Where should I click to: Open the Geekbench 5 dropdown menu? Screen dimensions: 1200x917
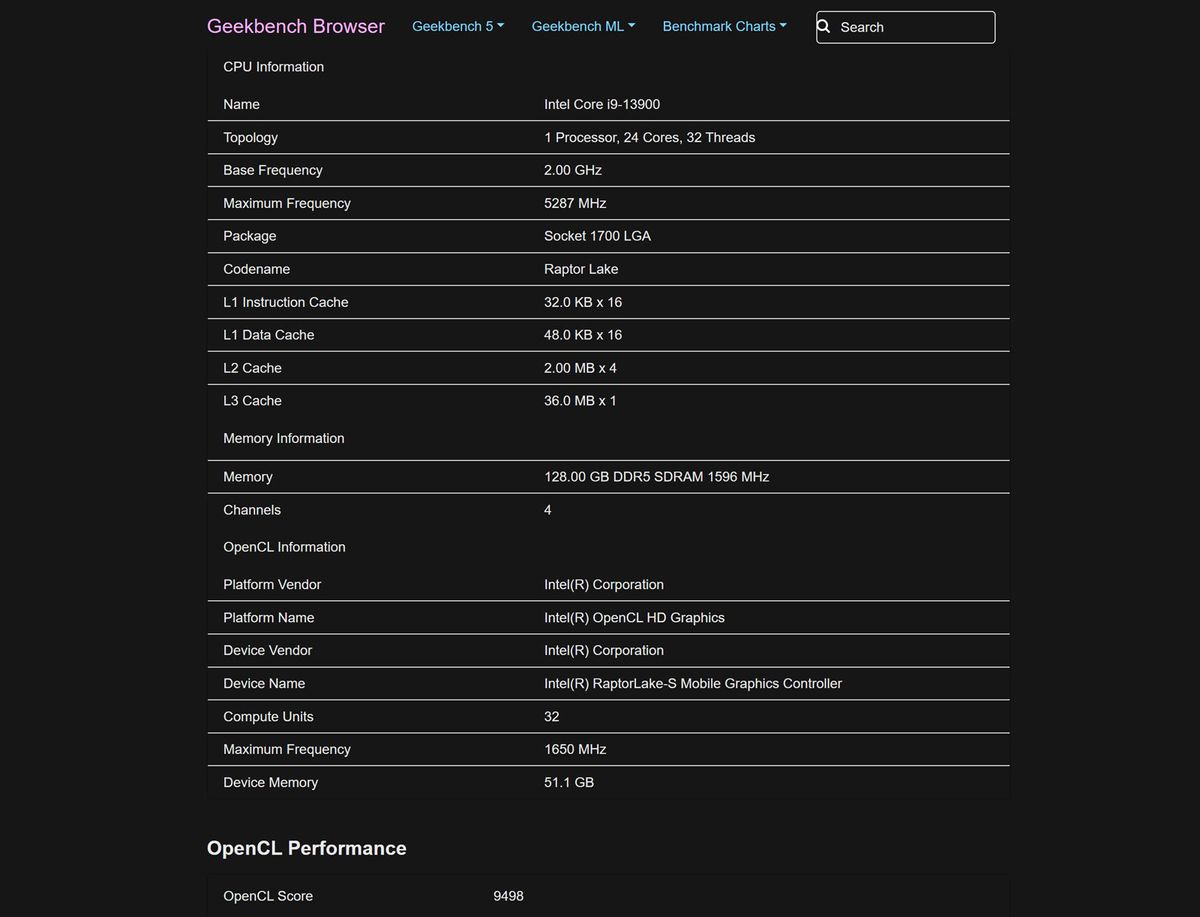coord(457,27)
